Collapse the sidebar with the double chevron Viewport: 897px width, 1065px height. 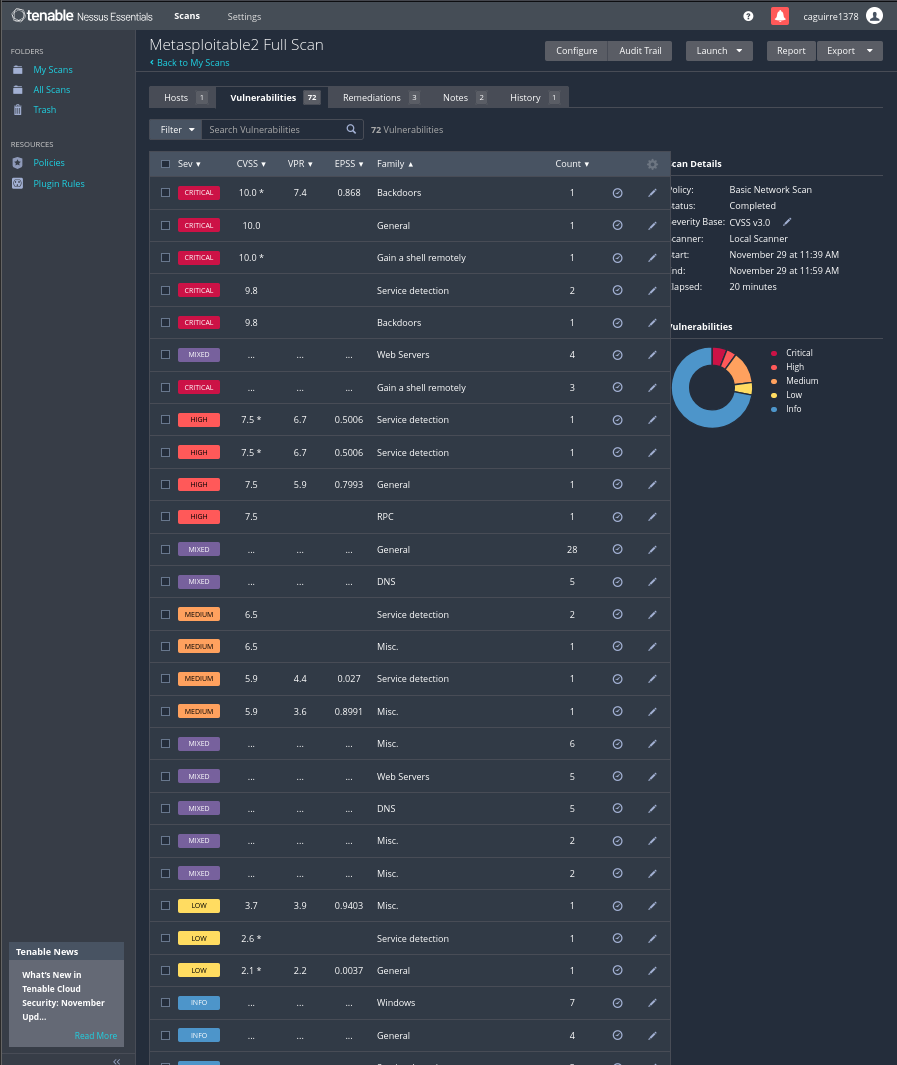tap(116, 1060)
